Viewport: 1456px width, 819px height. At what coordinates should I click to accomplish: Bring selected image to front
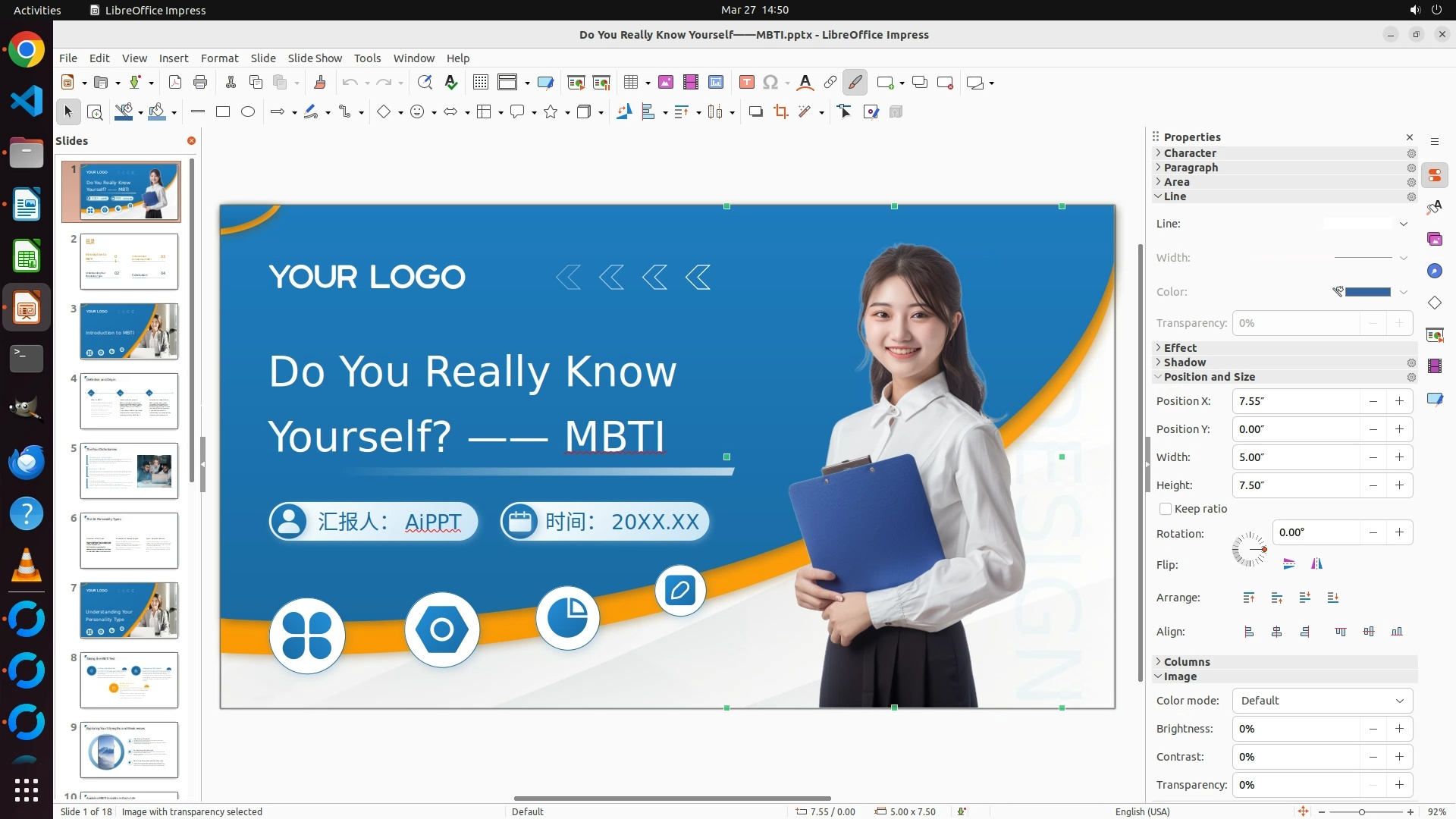(x=1248, y=598)
